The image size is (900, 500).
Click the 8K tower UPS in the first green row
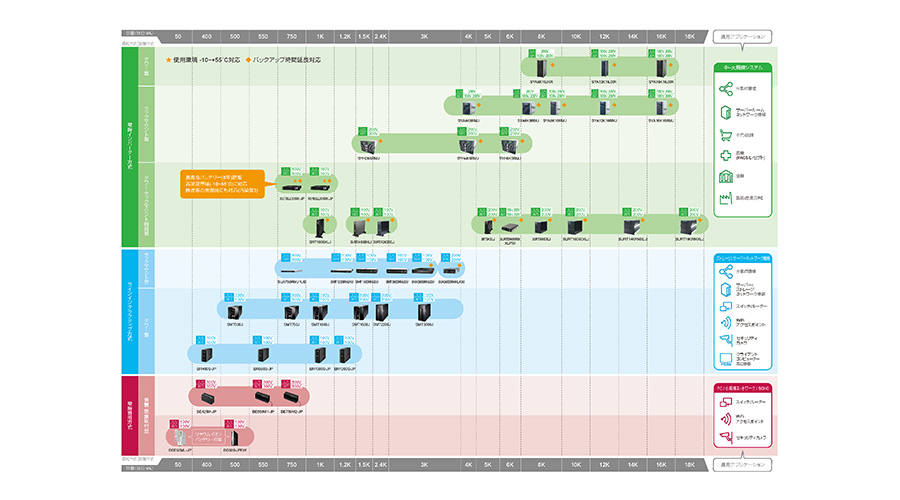coord(541,69)
